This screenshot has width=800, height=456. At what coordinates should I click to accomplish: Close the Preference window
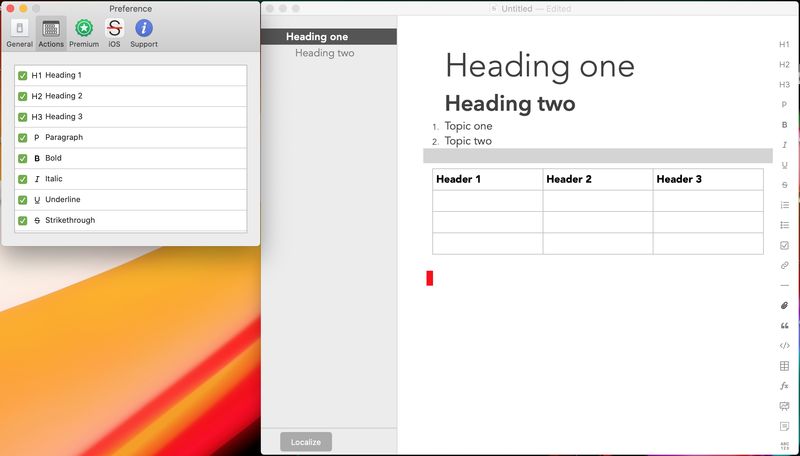pyautogui.click(x=10, y=9)
